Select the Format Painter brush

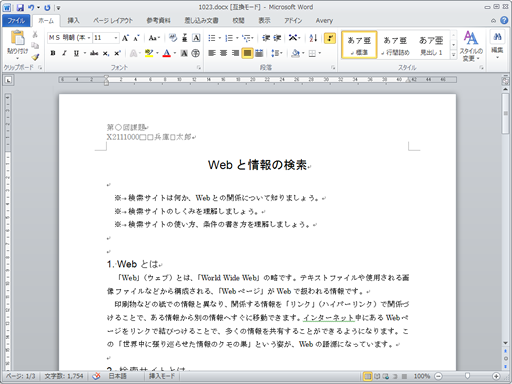35,57
